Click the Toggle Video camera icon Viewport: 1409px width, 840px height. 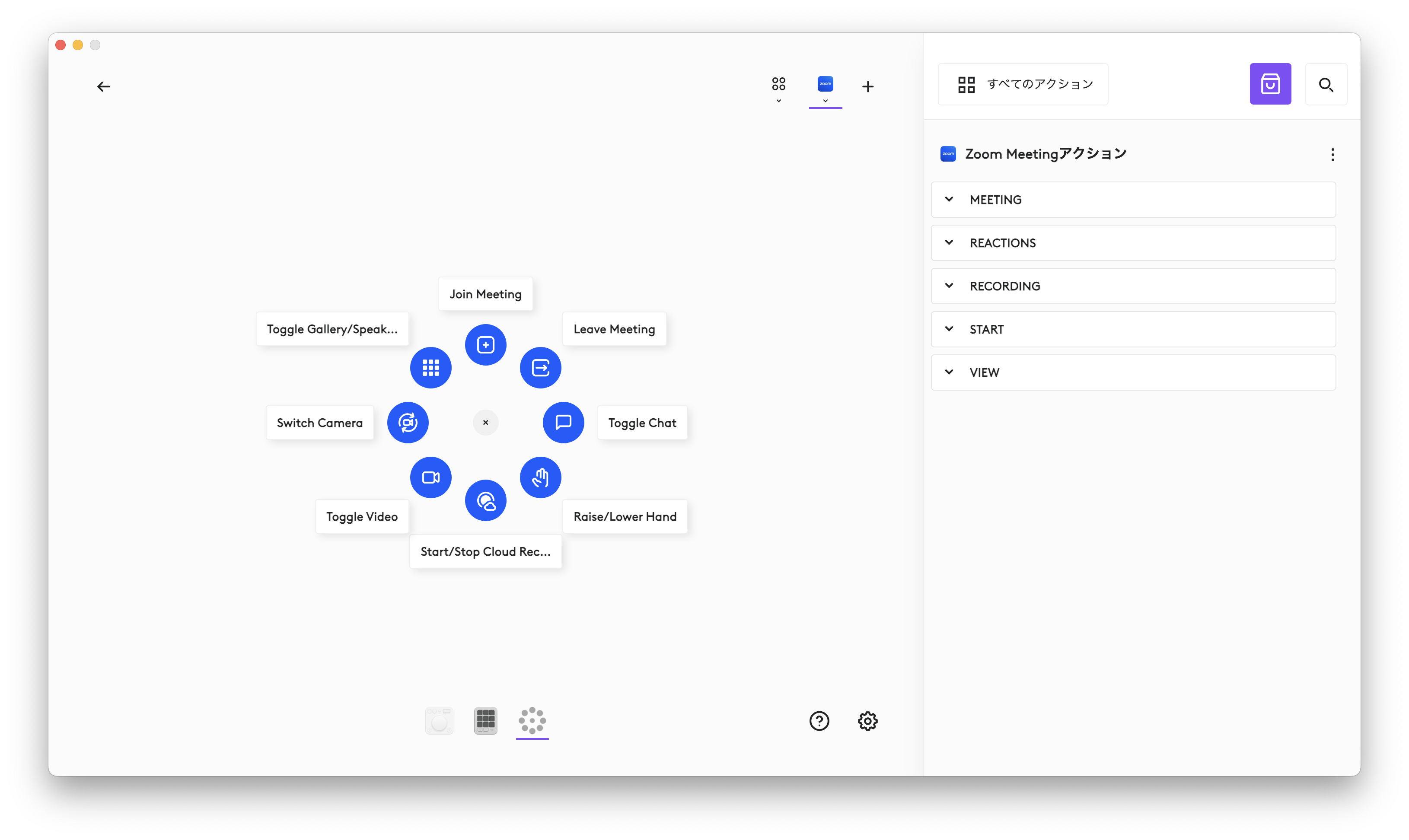coord(430,477)
